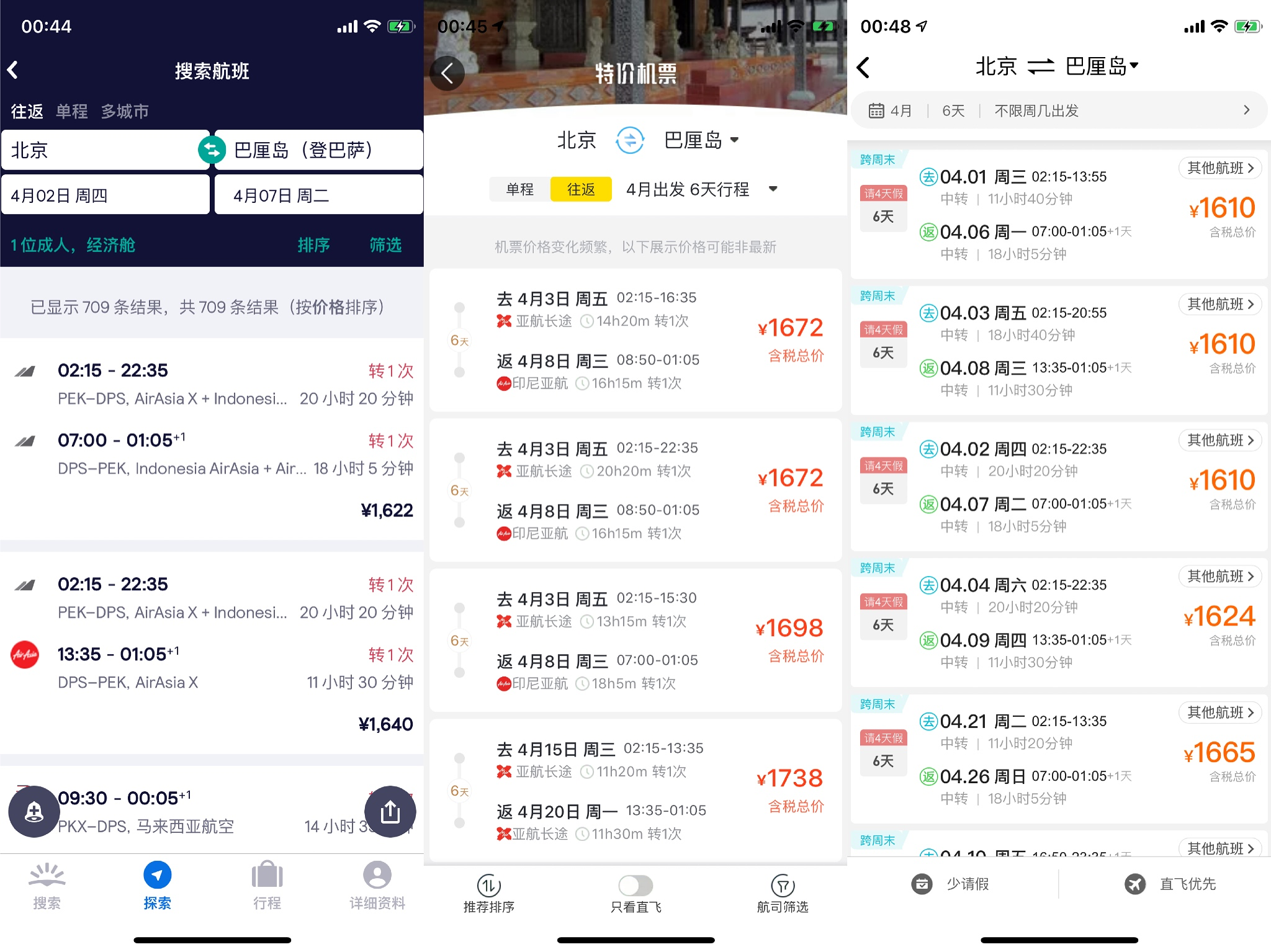Switch to the 多城市 multi-city tab
The width and height of the screenshot is (1271, 952).
point(125,112)
